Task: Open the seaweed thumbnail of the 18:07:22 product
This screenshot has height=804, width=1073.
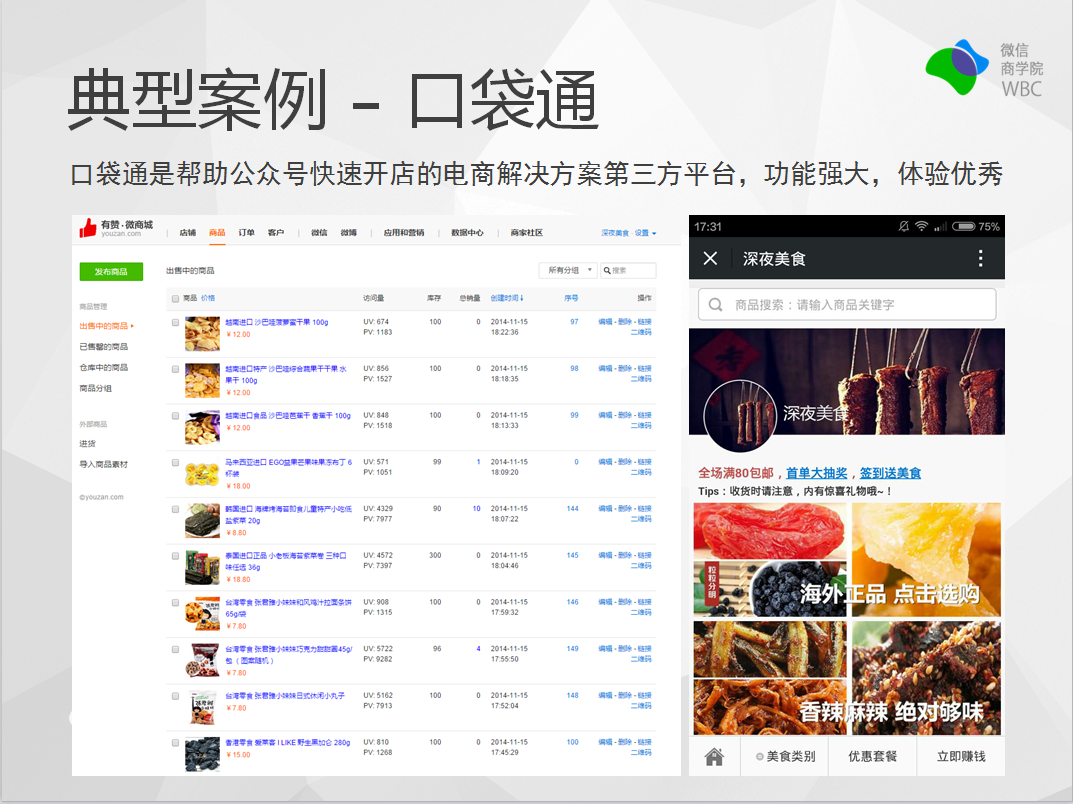Action: tap(202, 520)
